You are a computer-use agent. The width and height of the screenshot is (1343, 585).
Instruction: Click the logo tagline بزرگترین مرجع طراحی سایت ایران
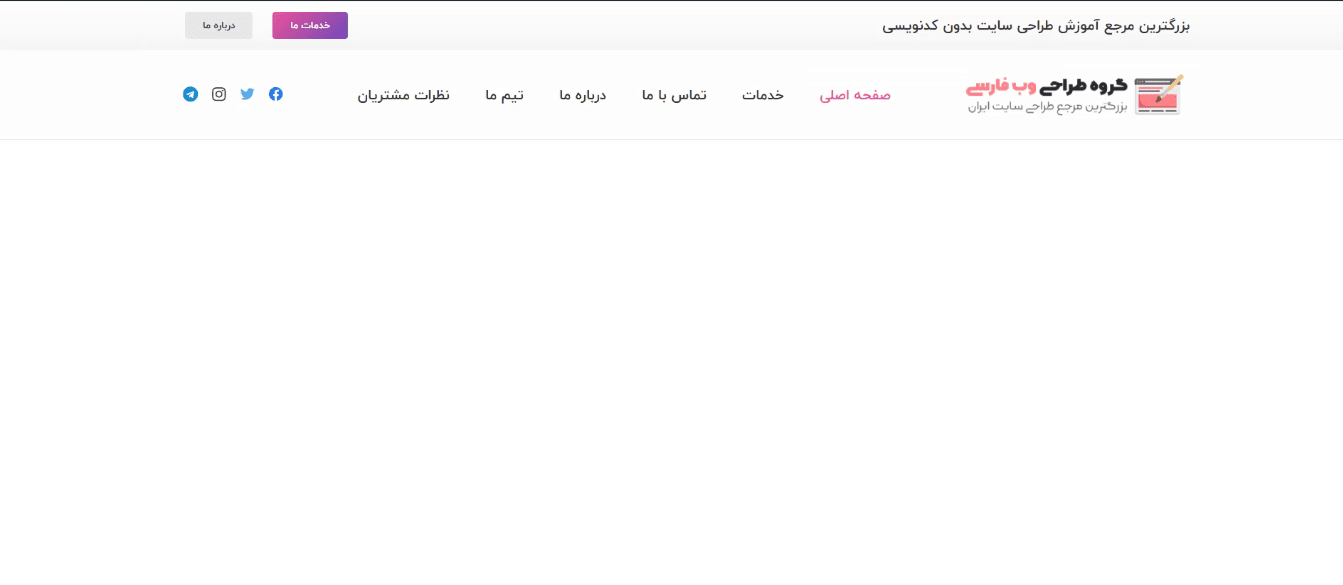click(1047, 107)
